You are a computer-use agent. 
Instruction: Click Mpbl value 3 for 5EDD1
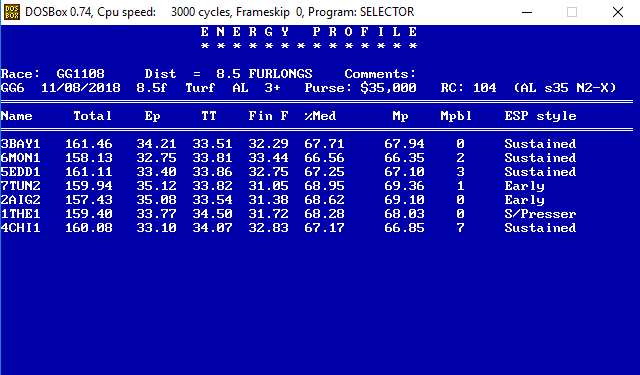click(x=460, y=172)
